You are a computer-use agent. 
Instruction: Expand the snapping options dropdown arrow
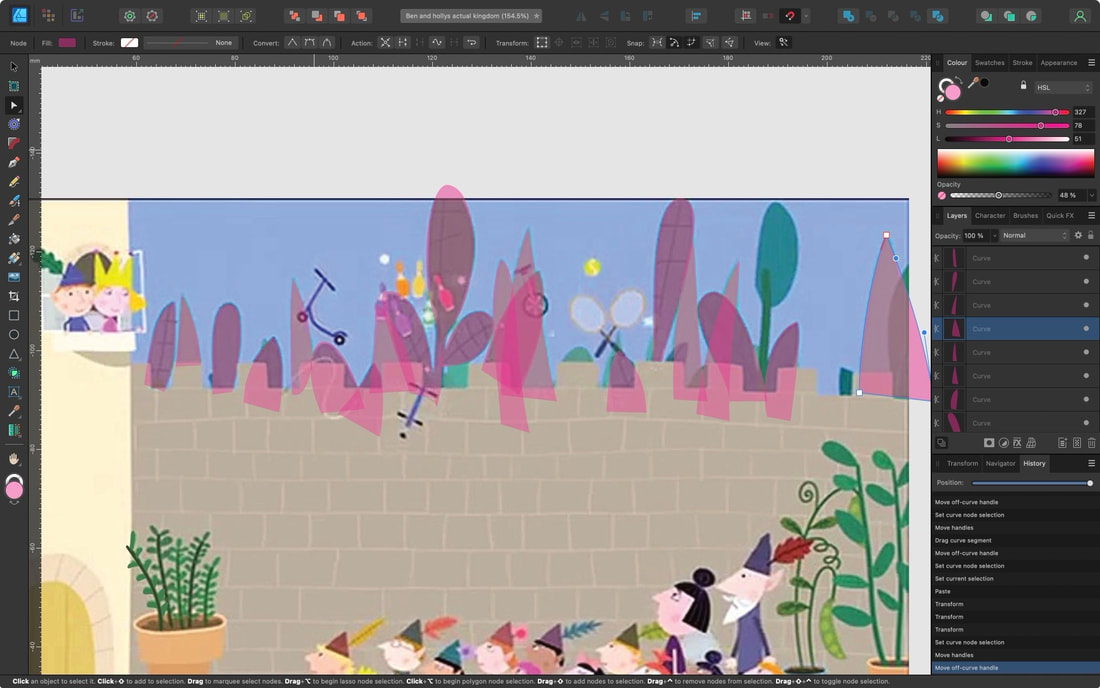pyautogui.click(x=806, y=15)
